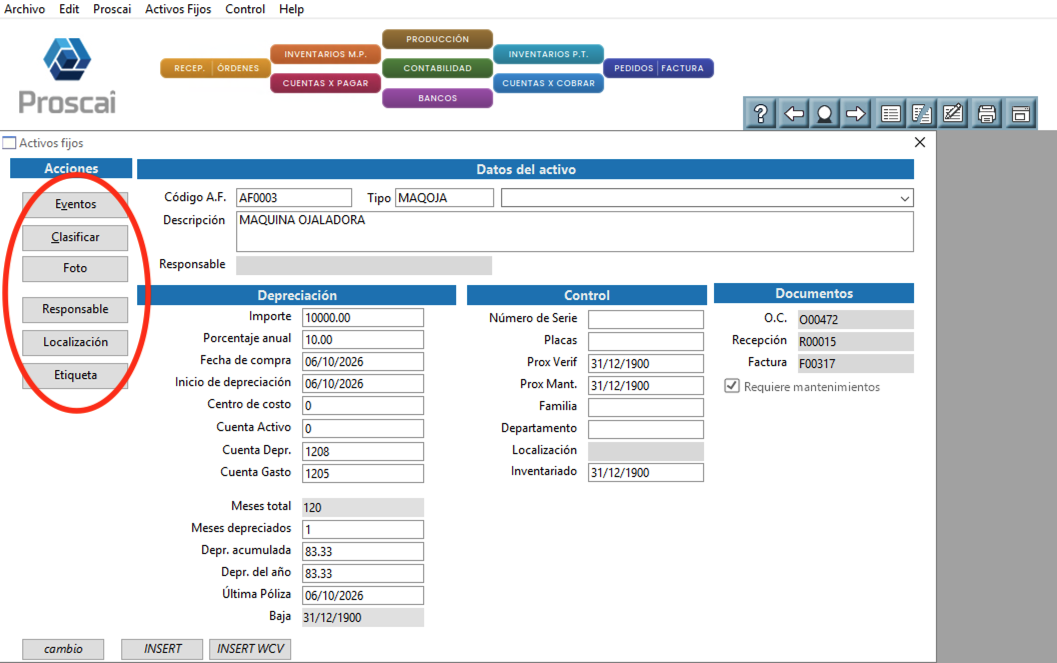Go to previous record with left arrow
The width and height of the screenshot is (1057, 663).
(793, 114)
